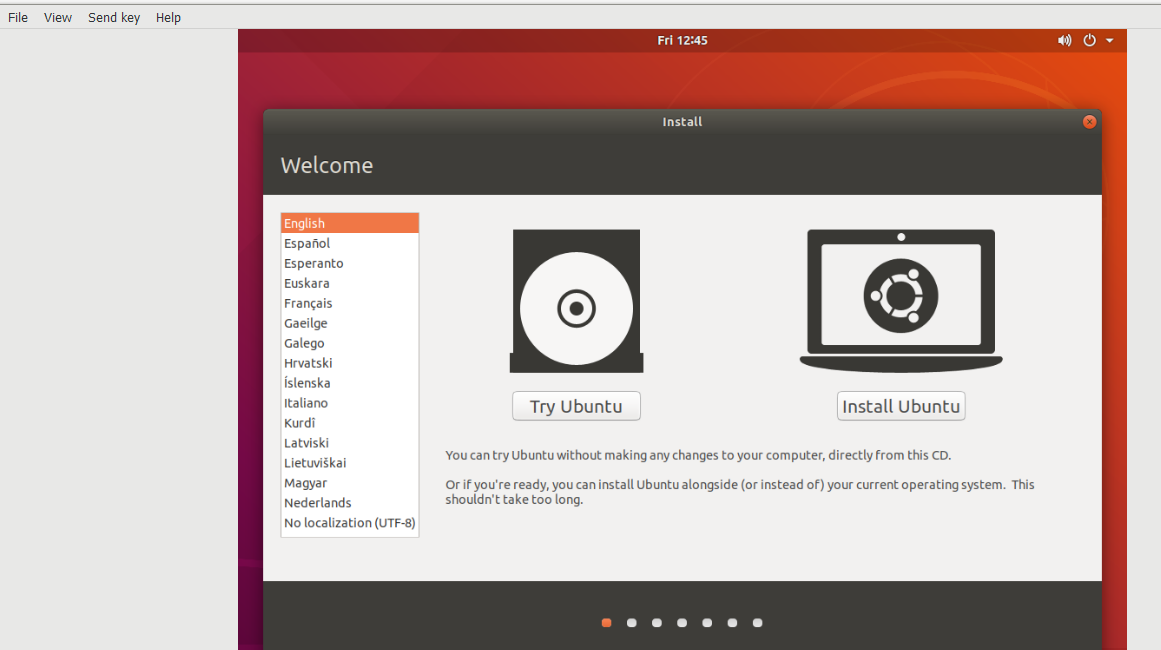Select Magyar in the language list

[x=305, y=483]
